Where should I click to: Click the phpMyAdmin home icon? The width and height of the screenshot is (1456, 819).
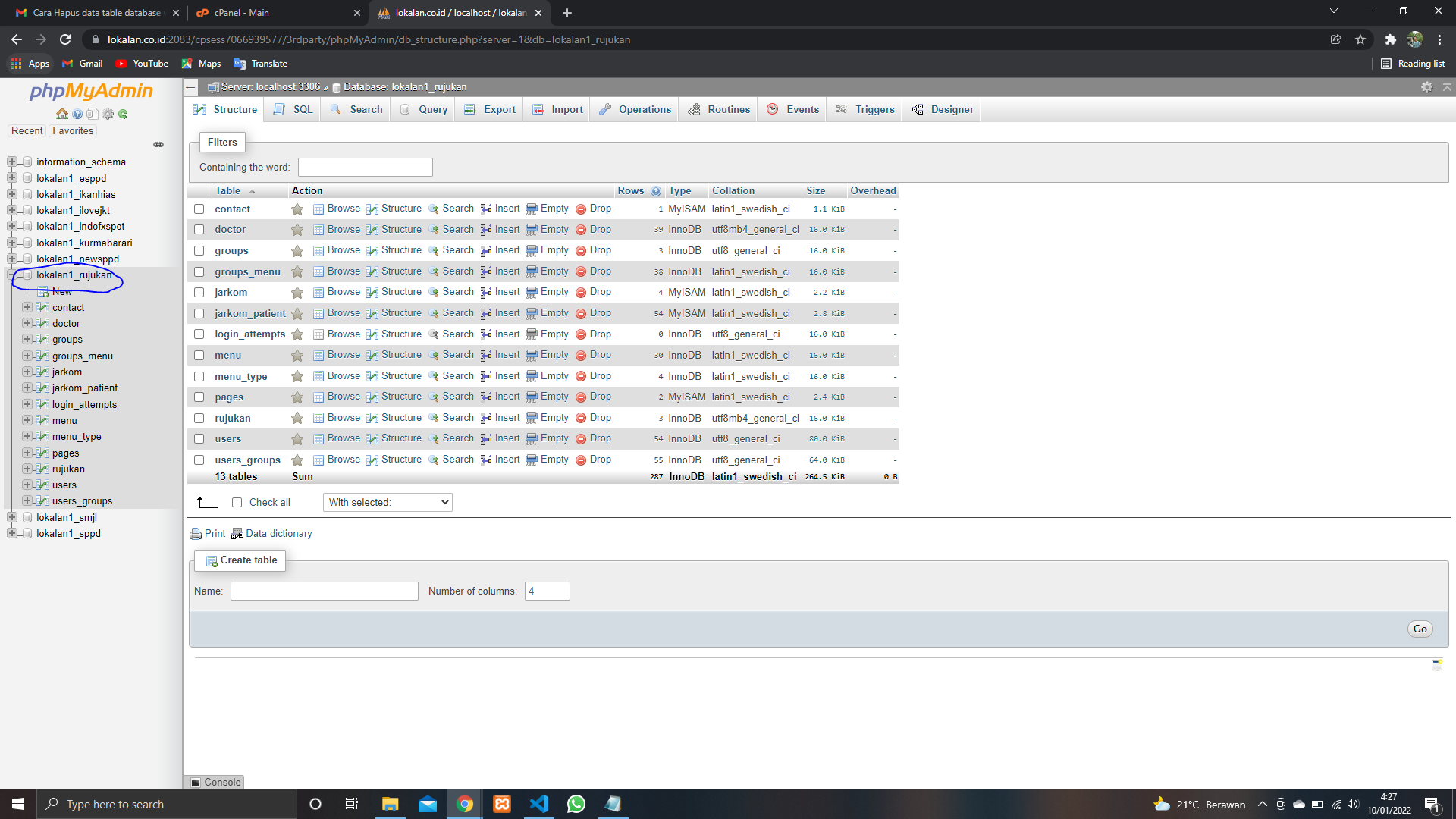pyautogui.click(x=62, y=114)
